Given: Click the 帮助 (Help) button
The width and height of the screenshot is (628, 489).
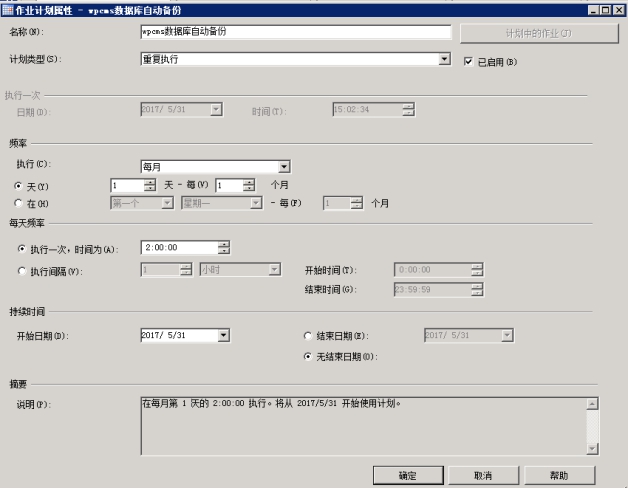Looking at the screenshot, I should tap(559, 474).
